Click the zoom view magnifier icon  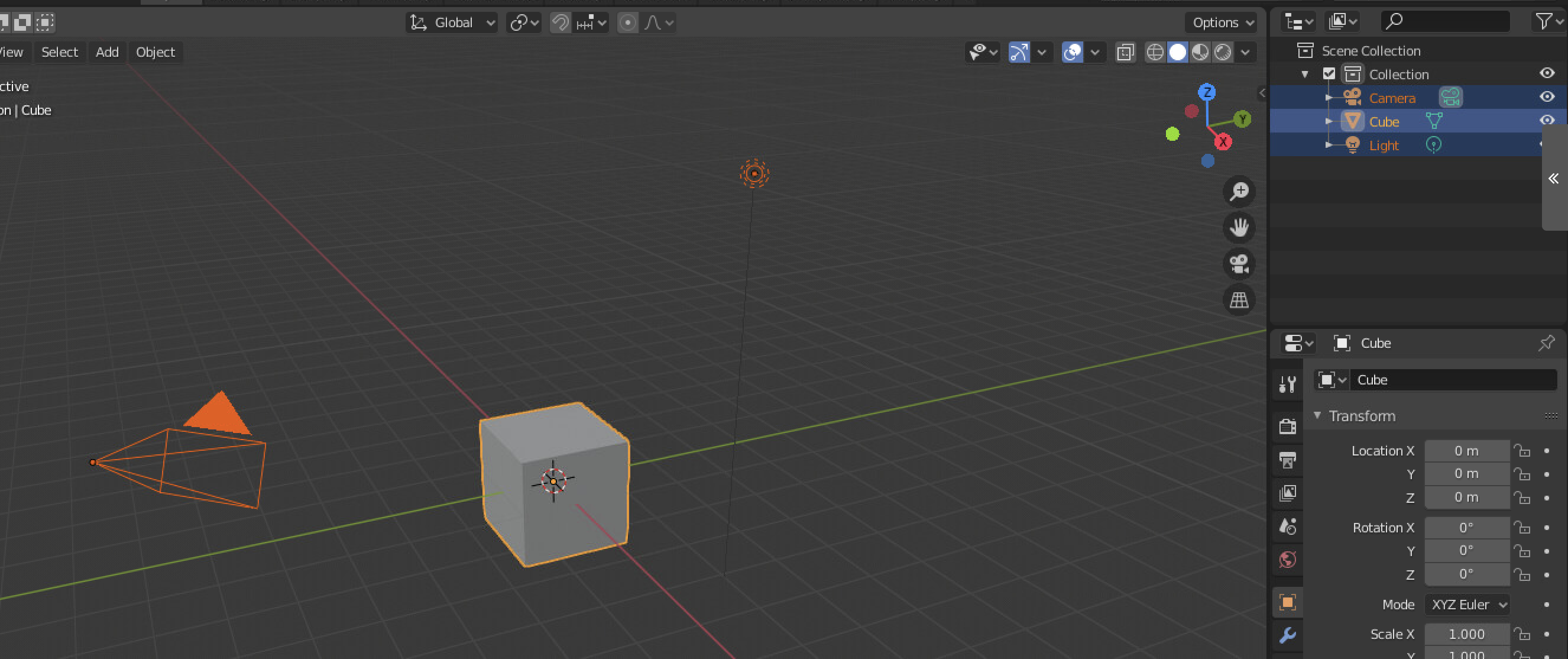pyautogui.click(x=1239, y=192)
